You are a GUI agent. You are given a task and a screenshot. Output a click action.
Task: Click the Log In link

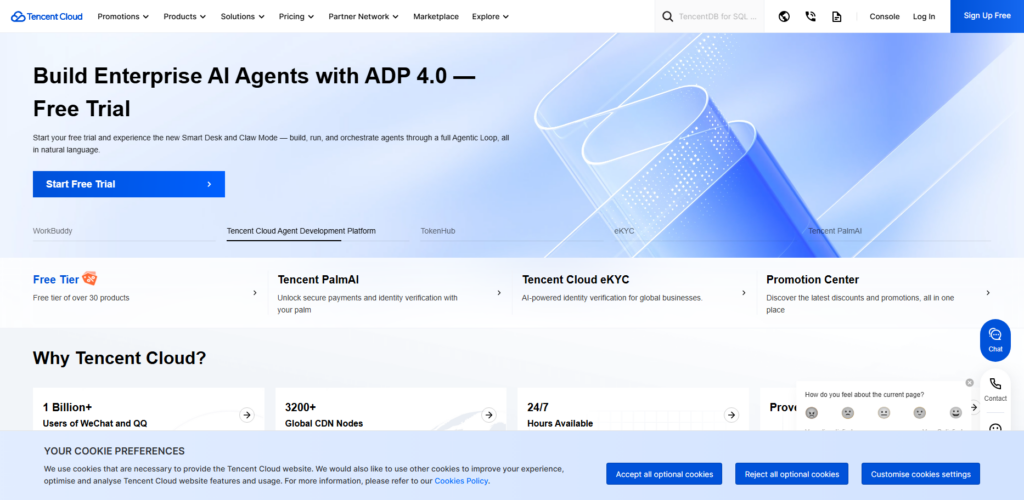(923, 16)
